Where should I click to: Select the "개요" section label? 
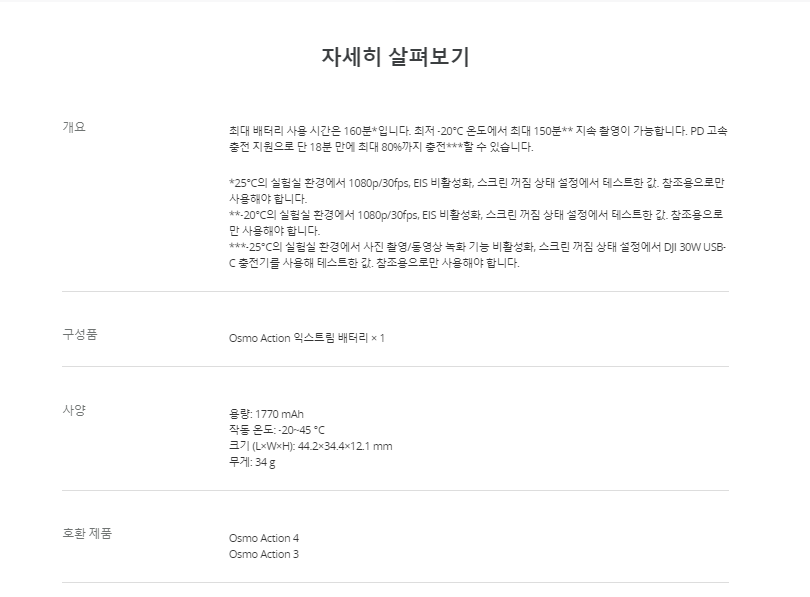(x=74, y=127)
